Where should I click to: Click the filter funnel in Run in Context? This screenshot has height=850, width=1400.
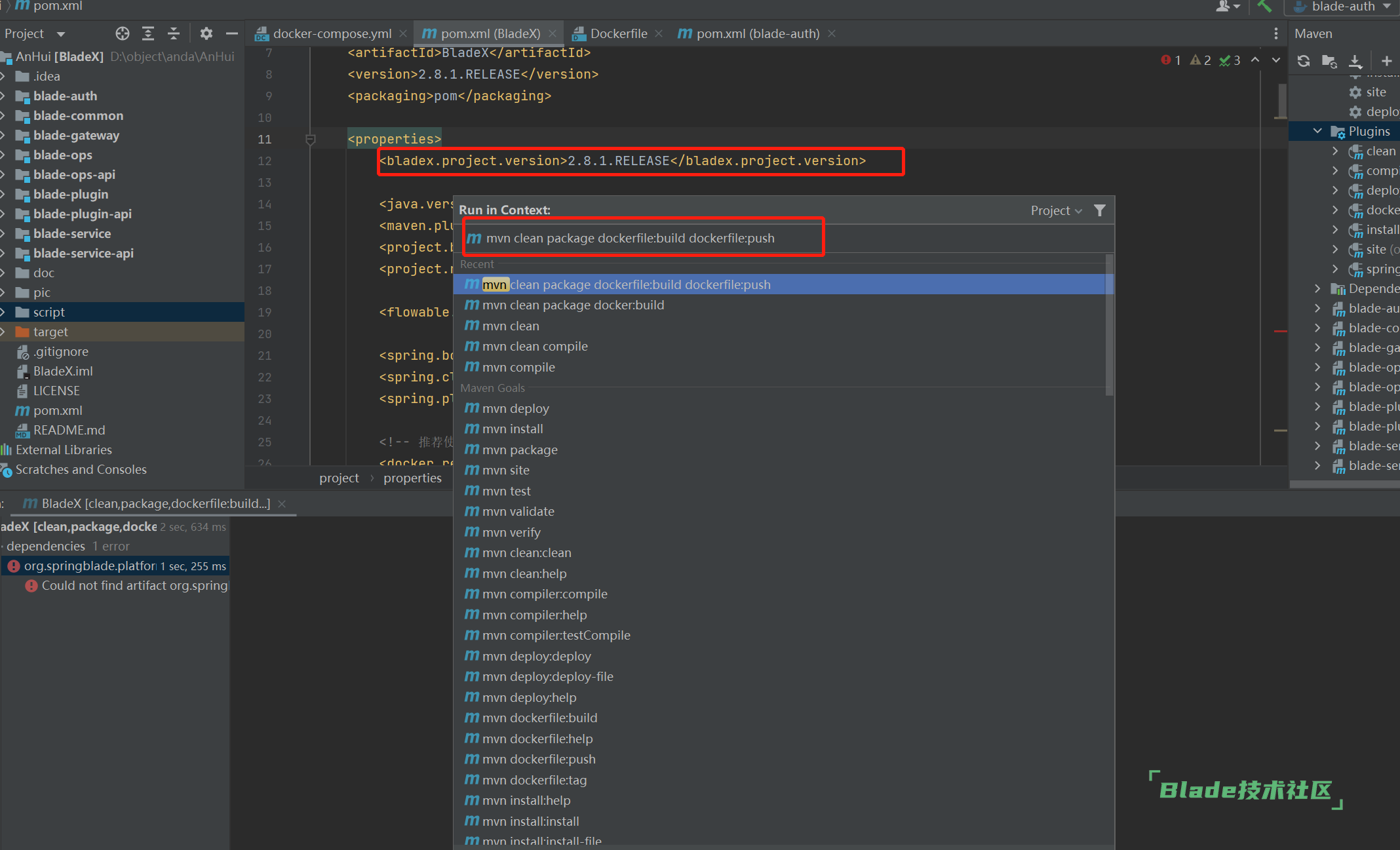pyautogui.click(x=1100, y=210)
